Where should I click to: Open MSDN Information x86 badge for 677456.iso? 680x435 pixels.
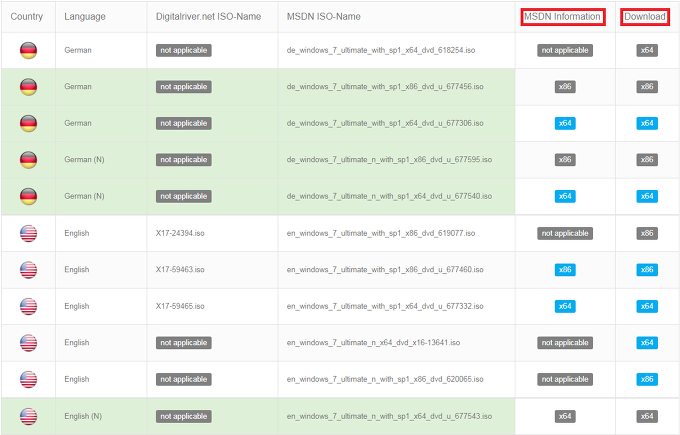[565, 87]
